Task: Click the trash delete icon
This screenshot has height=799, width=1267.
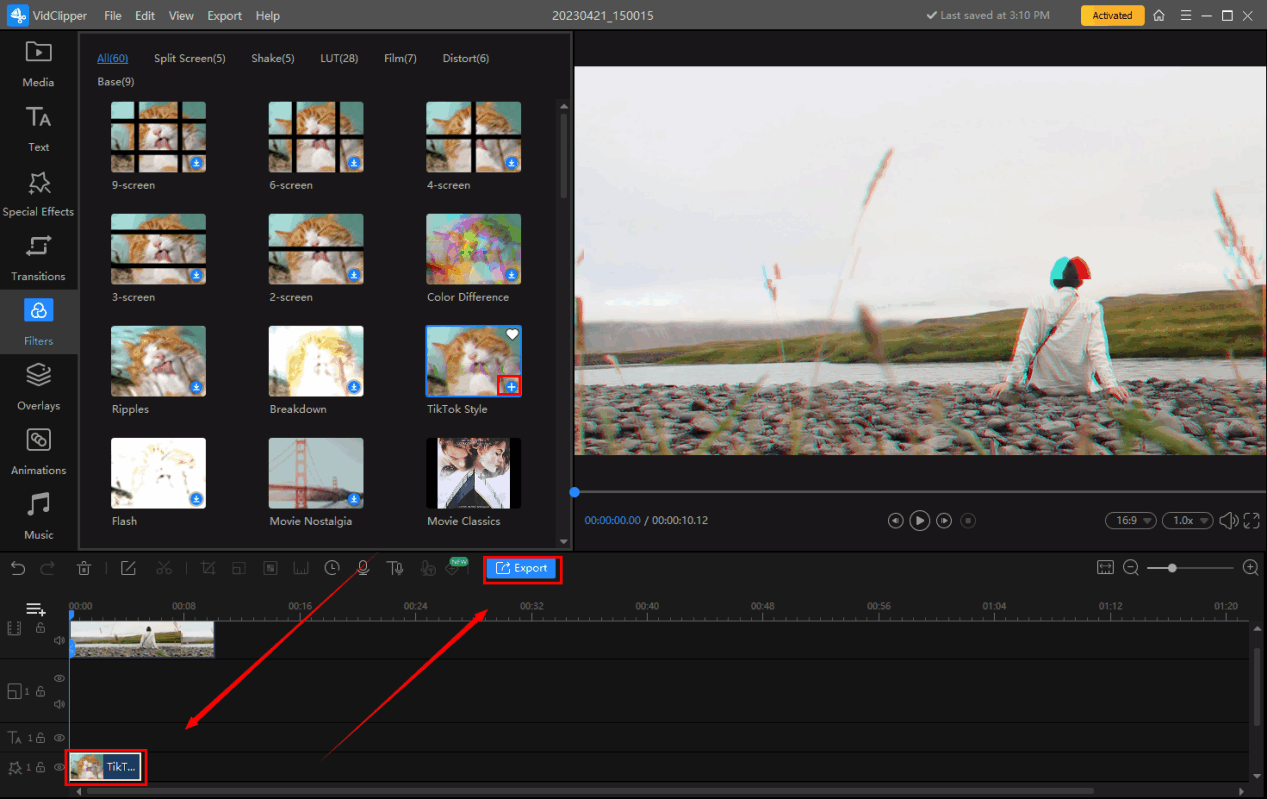Action: (x=84, y=568)
